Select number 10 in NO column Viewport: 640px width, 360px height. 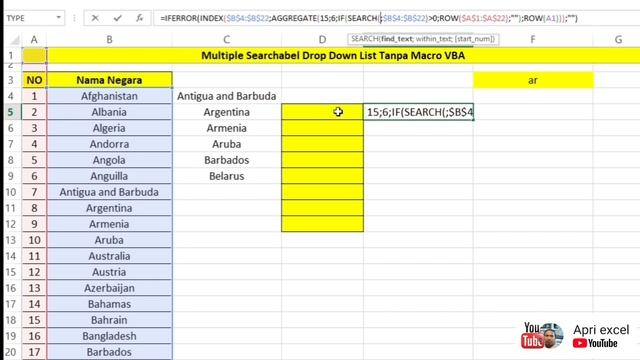(34, 240)
